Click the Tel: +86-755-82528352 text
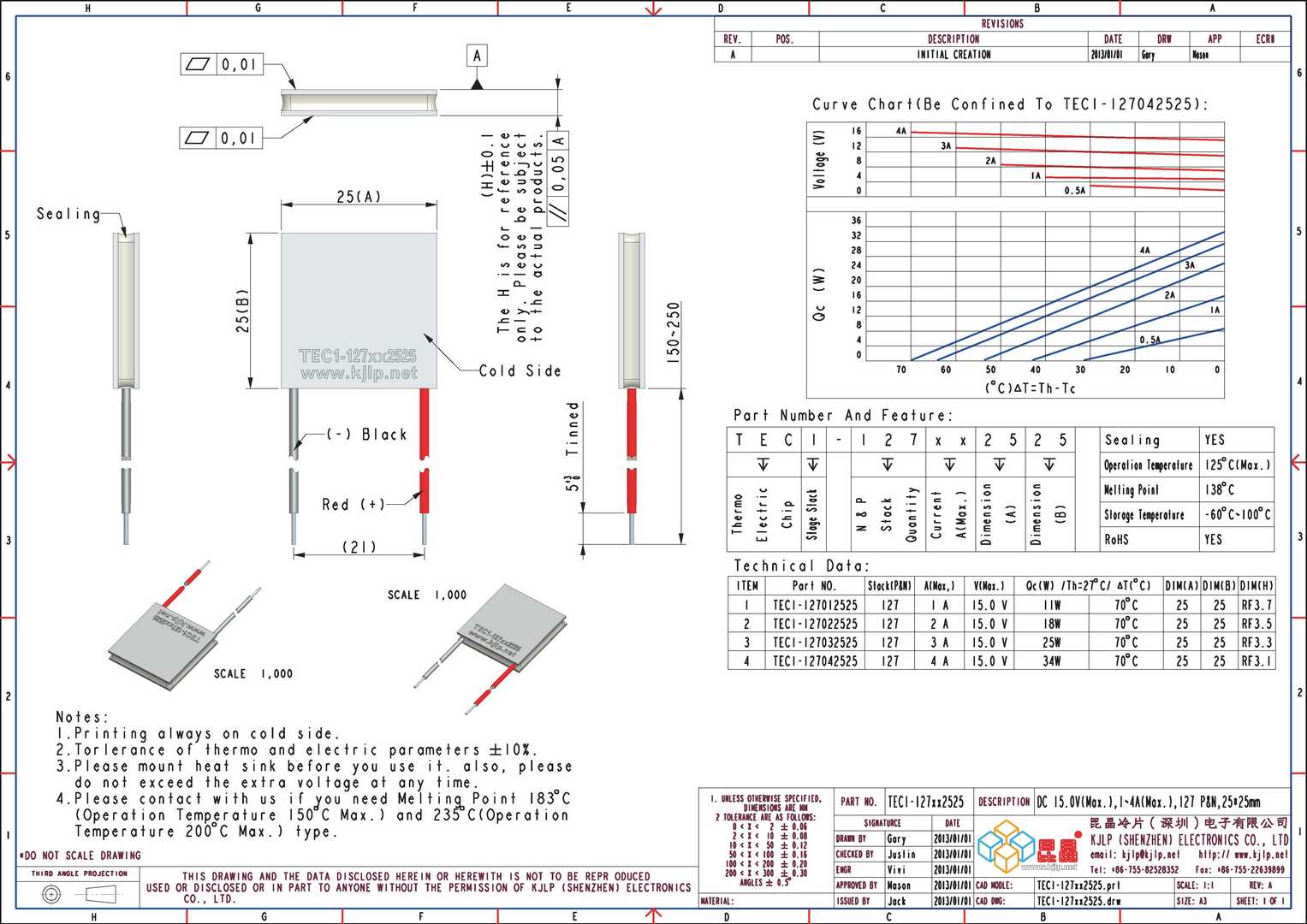Screen dimensions: 1307x924 1134,869
